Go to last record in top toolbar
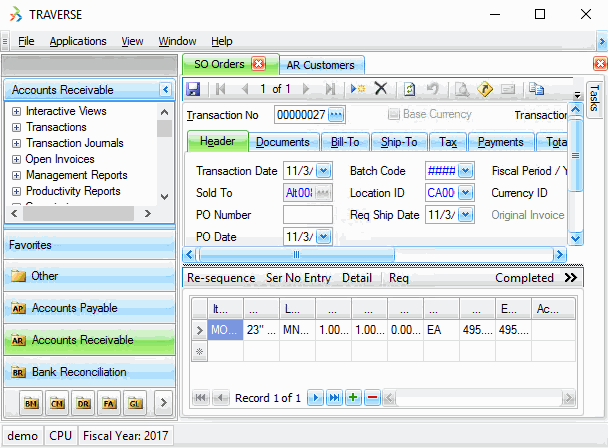 (330, 89)
